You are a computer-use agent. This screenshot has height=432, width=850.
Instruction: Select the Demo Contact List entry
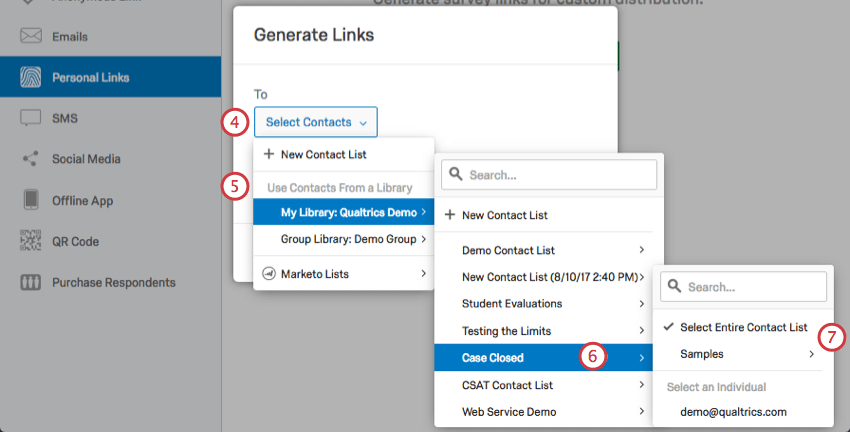[508, 250]
